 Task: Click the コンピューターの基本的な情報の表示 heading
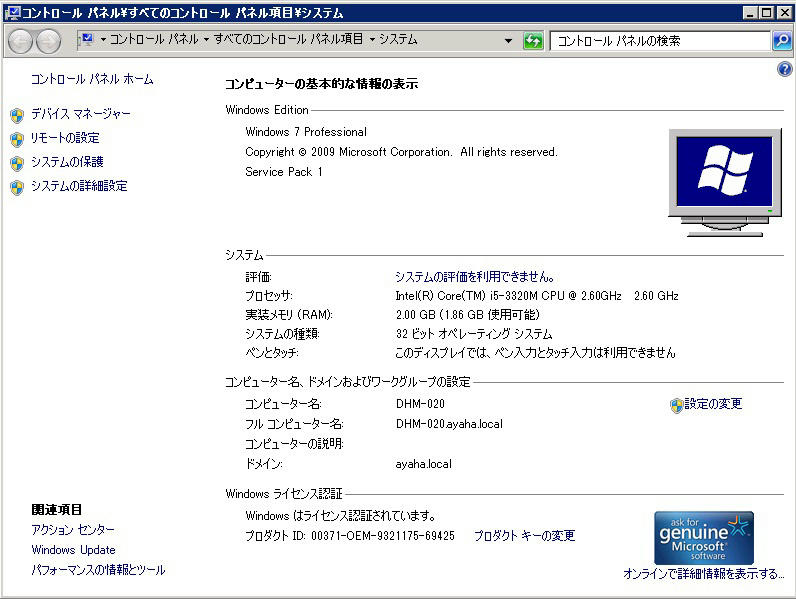(321, 84)
